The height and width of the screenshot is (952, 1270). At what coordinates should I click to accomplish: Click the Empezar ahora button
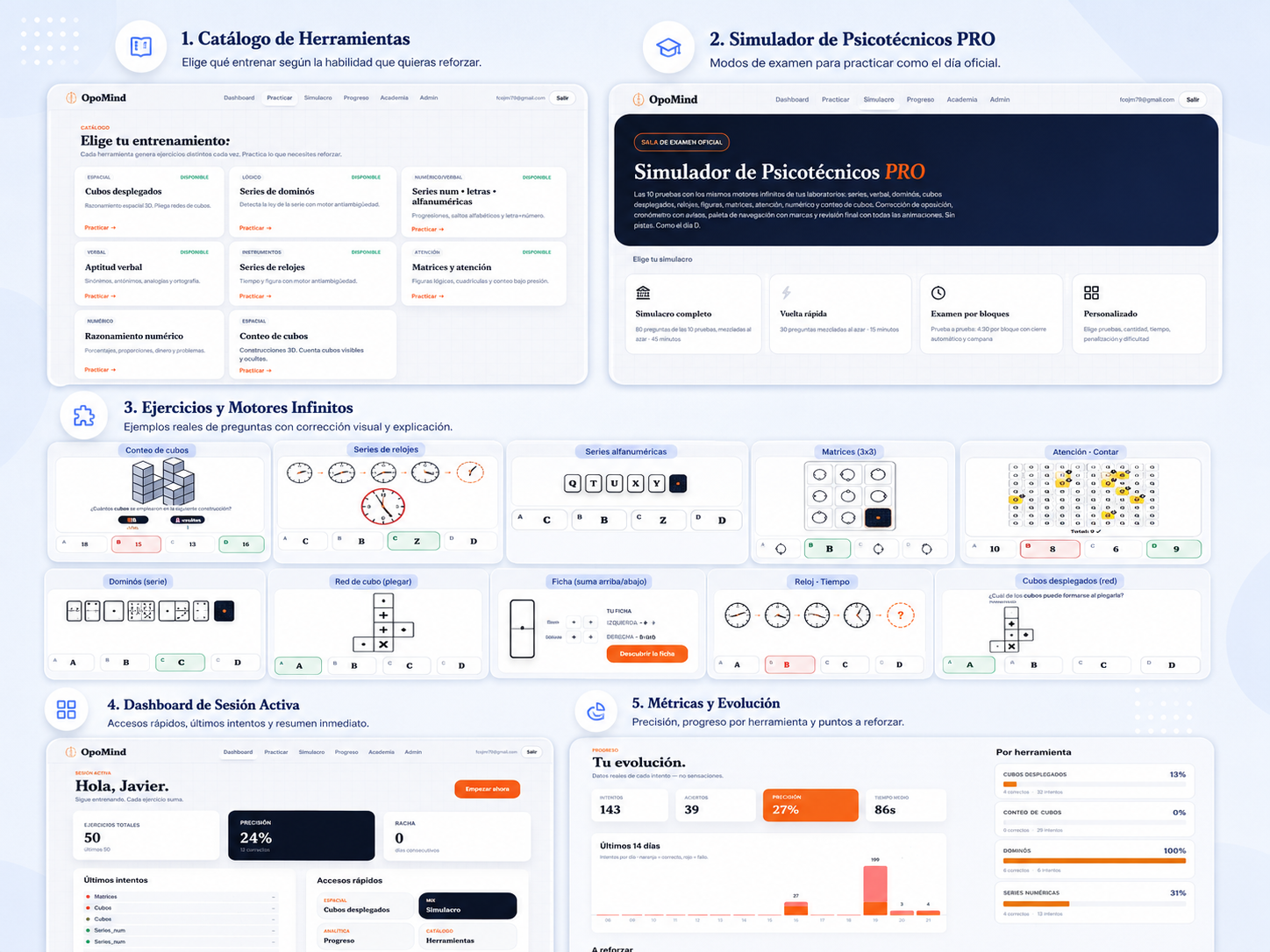[488, 789]
